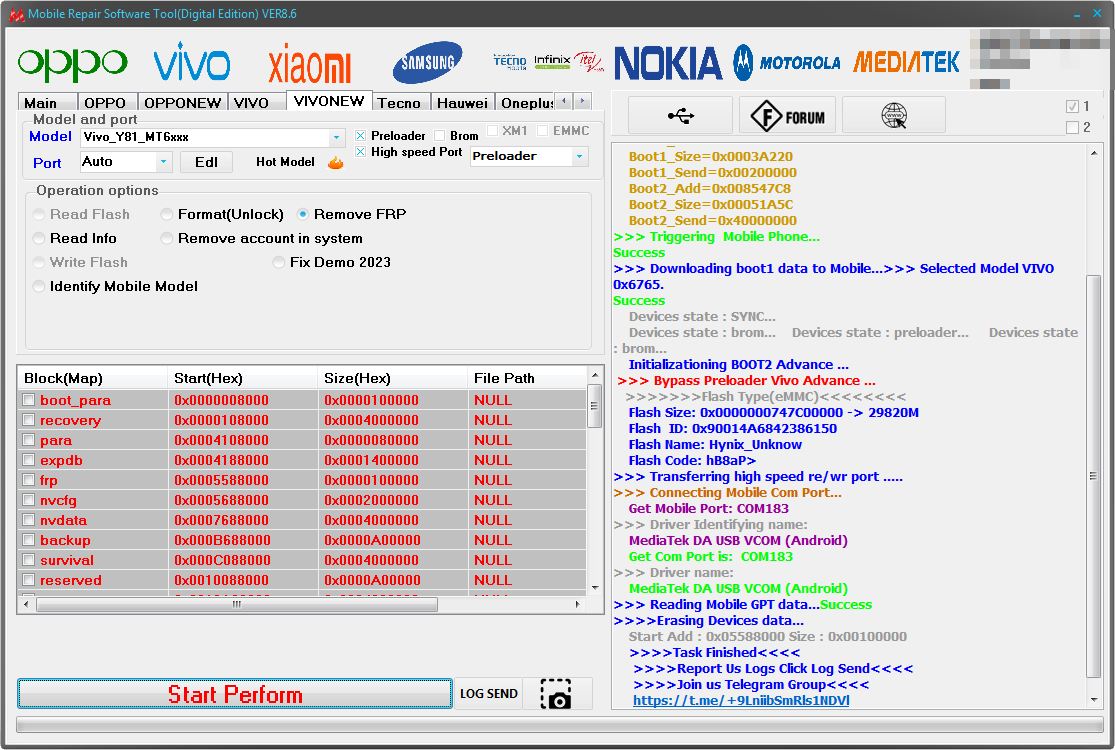Click the Edl button

tap(206, 162)
